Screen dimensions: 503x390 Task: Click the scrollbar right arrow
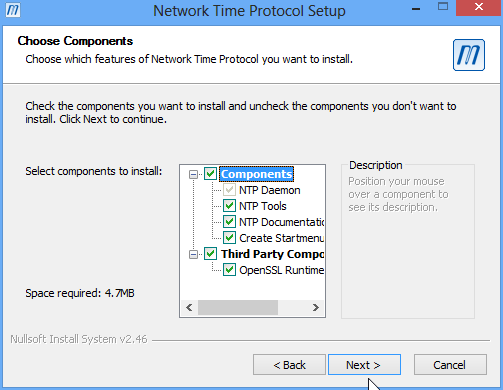pos(316,307)
